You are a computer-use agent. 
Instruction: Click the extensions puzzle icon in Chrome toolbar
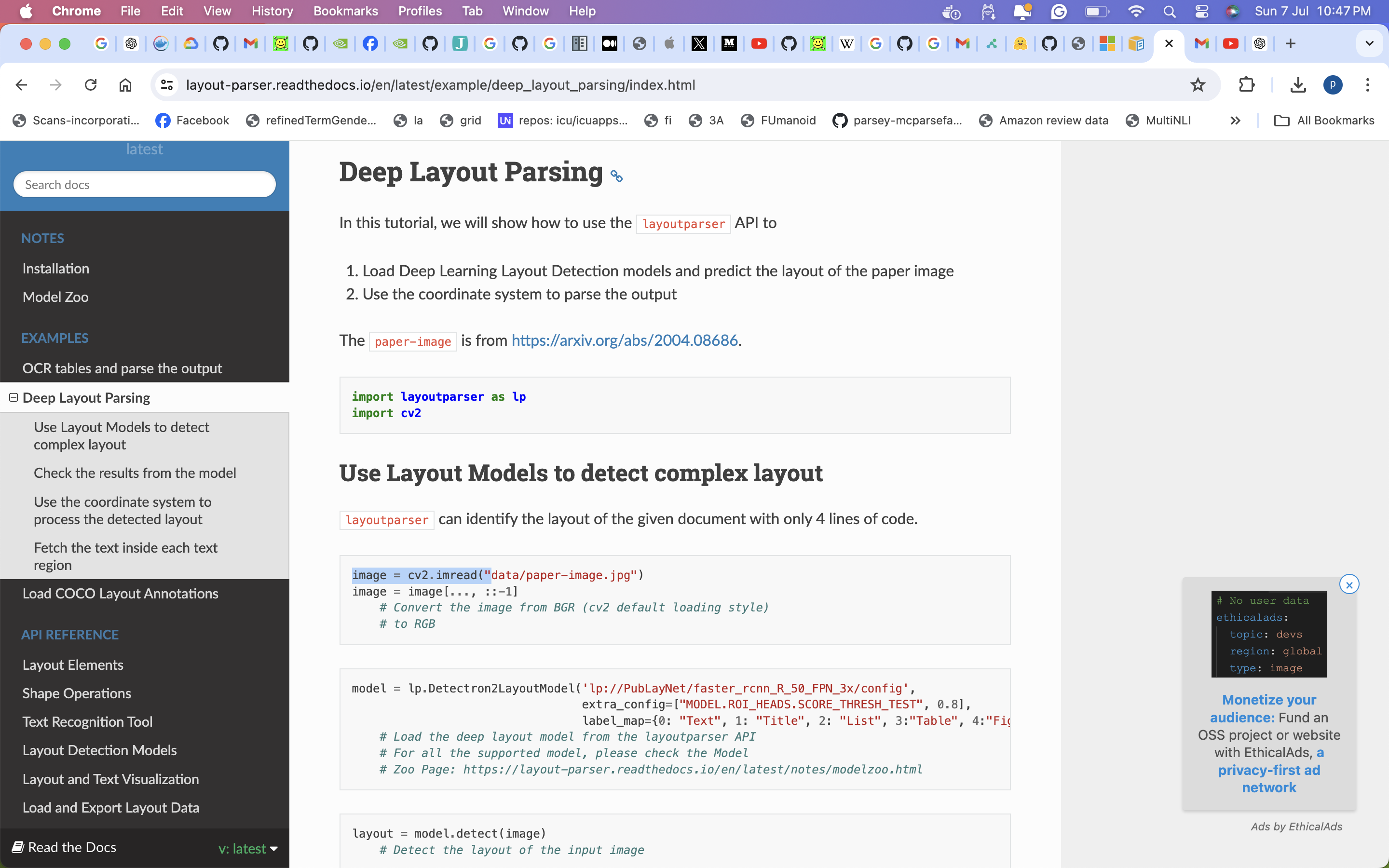pos(1247,84)
